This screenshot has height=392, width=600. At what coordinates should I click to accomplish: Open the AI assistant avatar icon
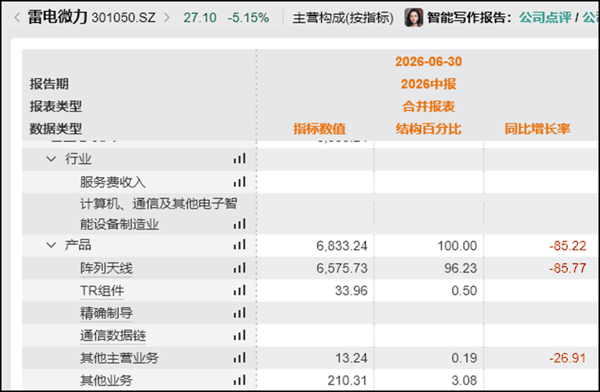[414, 18]
